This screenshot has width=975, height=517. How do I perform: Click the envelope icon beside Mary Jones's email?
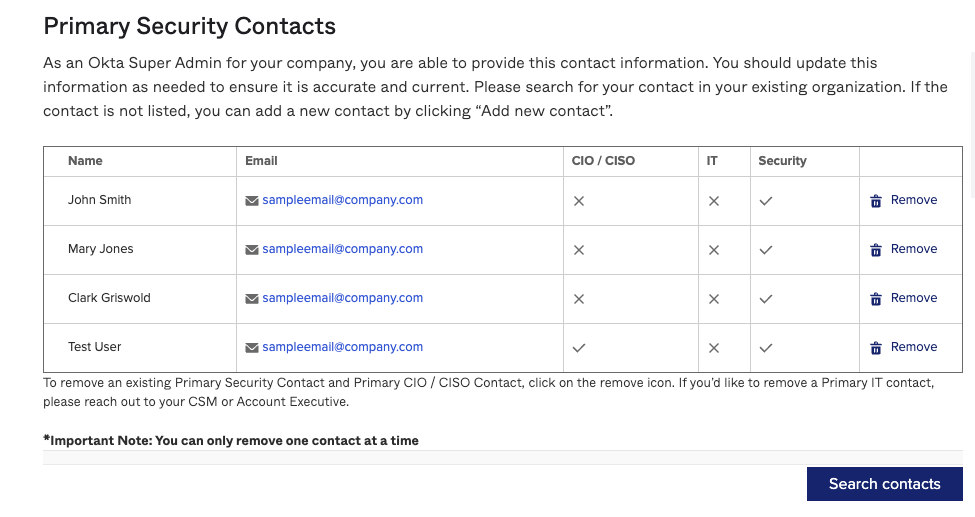coord(252,250)
